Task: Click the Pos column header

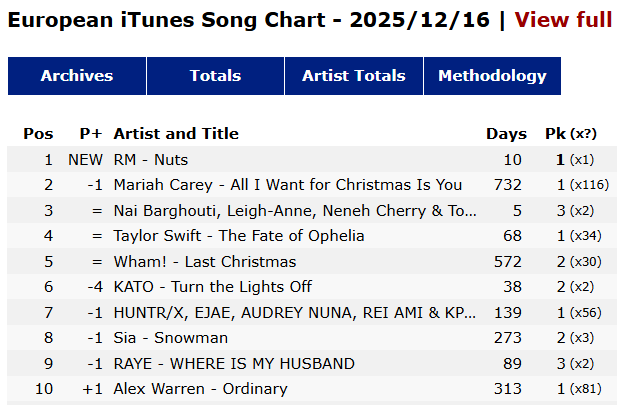Action: tap(38, 133)
